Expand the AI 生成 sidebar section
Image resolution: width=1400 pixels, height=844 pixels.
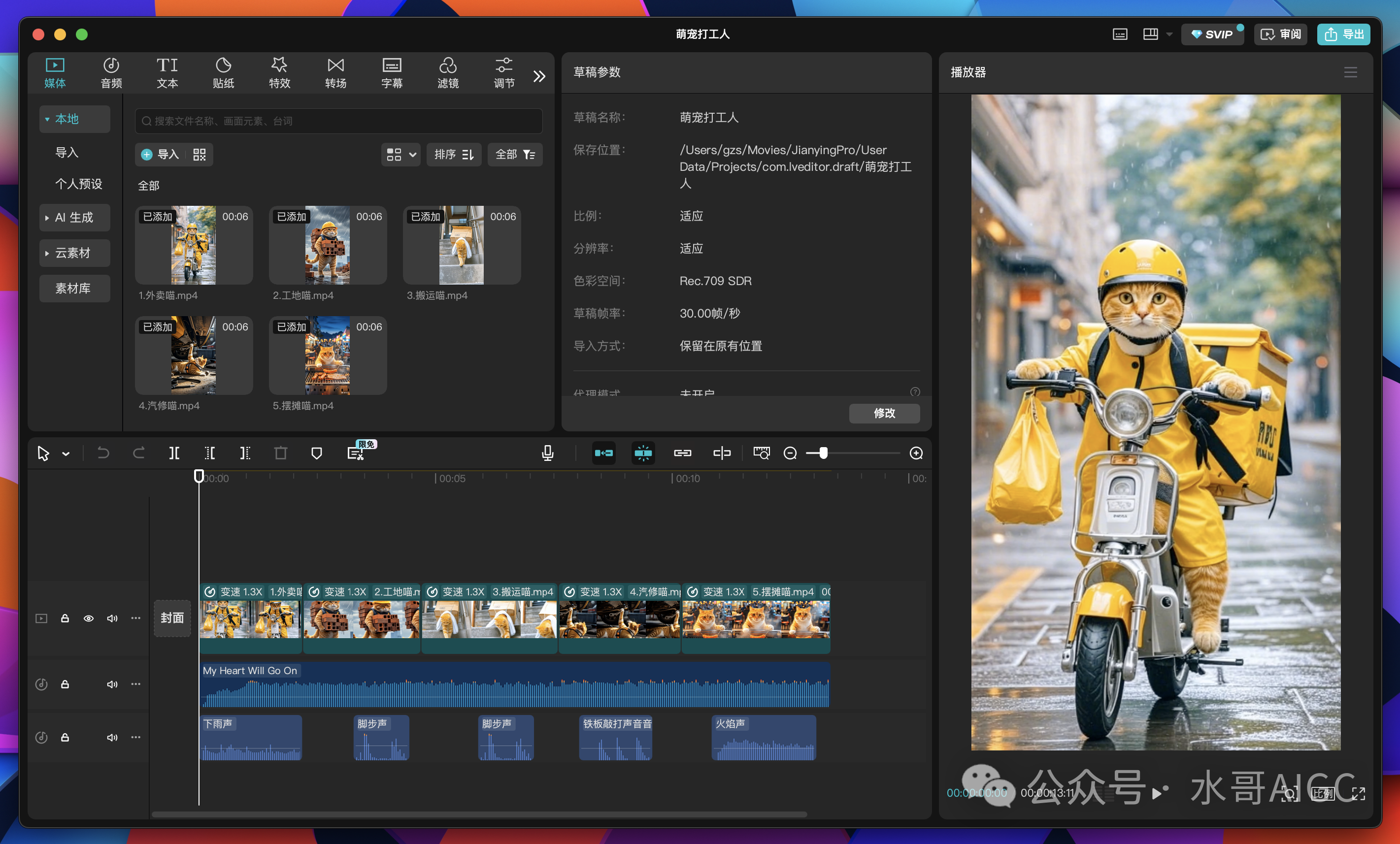point(74,218)
